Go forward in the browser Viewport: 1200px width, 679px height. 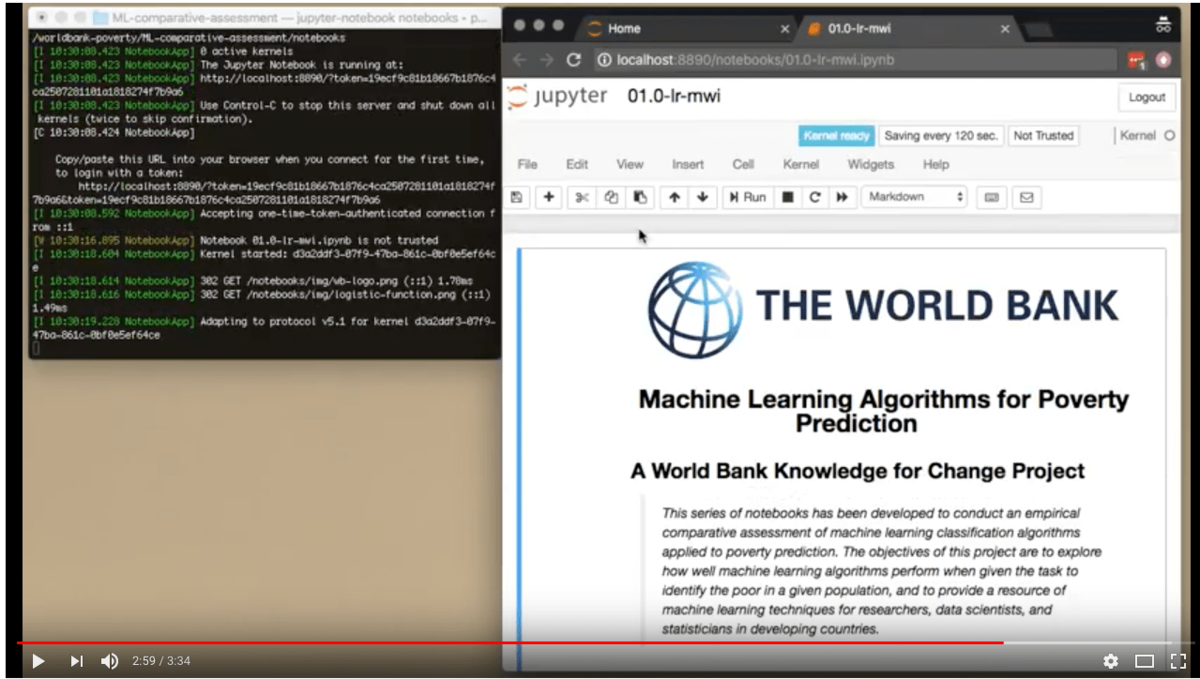point(546,60)
